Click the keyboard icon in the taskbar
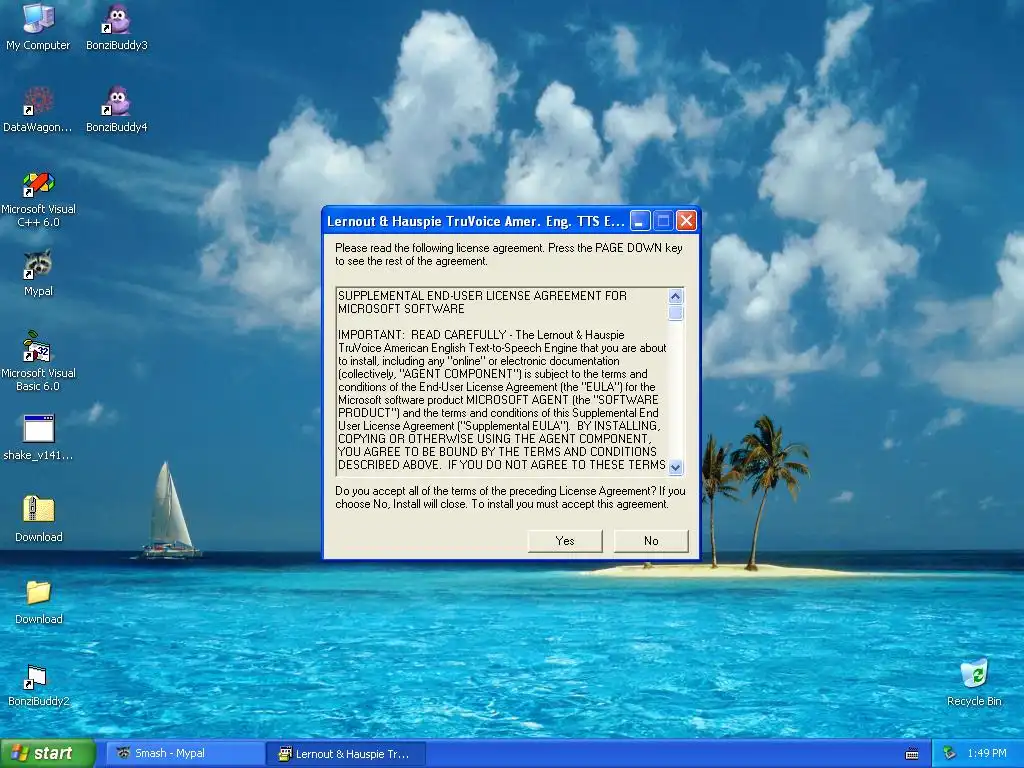The width and height of the screenshot is (1024, 768). click(912, 754)
